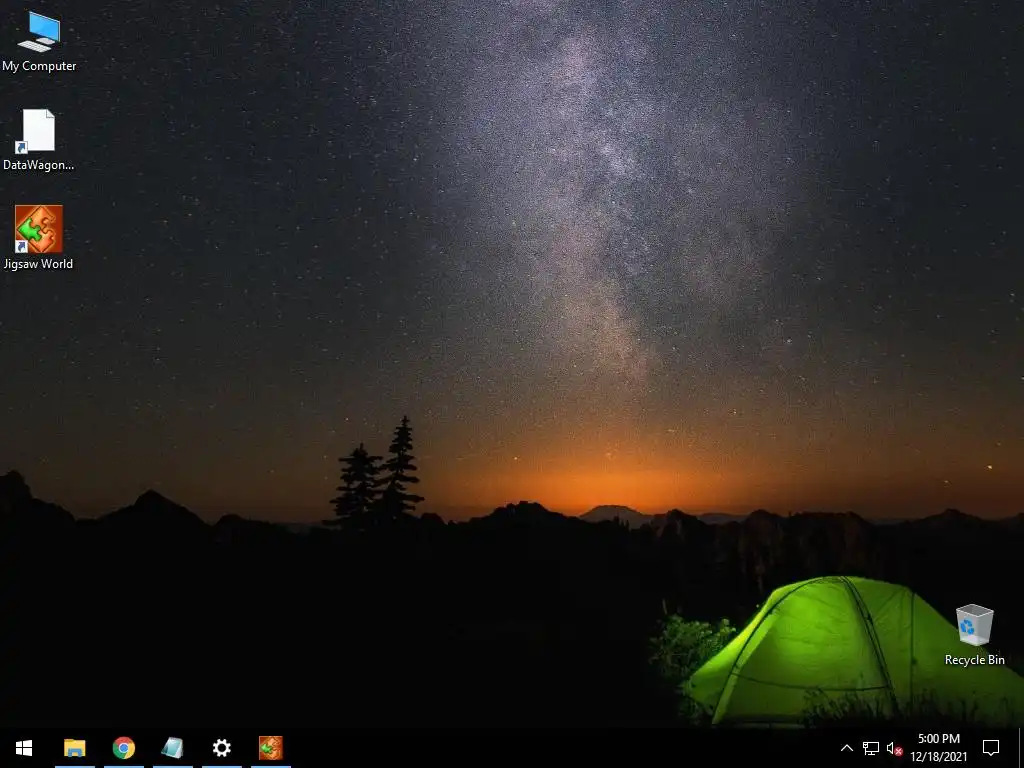Open the network status tray icon
Image resolution: width=1024 pixels, height=768 pixels.
871,748
